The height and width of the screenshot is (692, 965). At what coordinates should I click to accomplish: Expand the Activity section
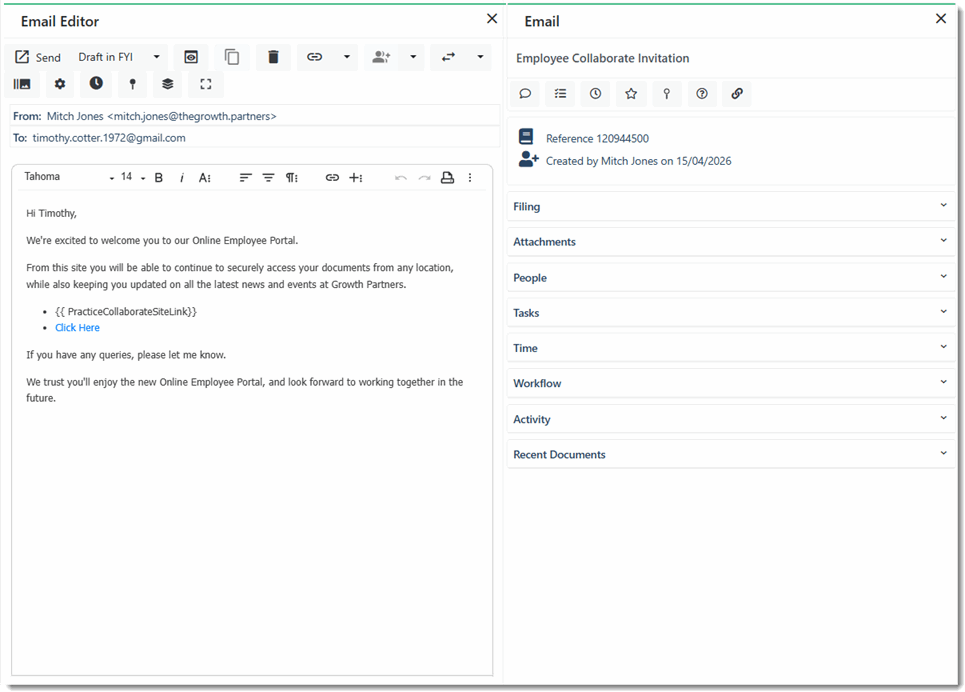click(x=731, y=419)
